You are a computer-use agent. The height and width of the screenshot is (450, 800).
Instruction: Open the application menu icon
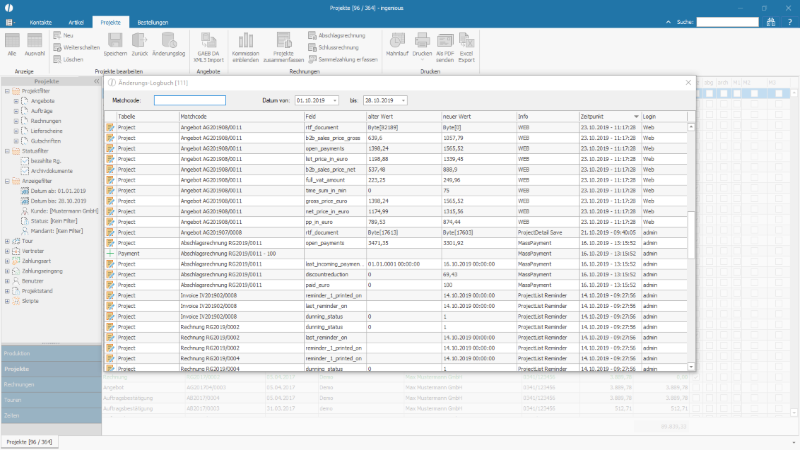pyautogui.click(x=9, y=22)
